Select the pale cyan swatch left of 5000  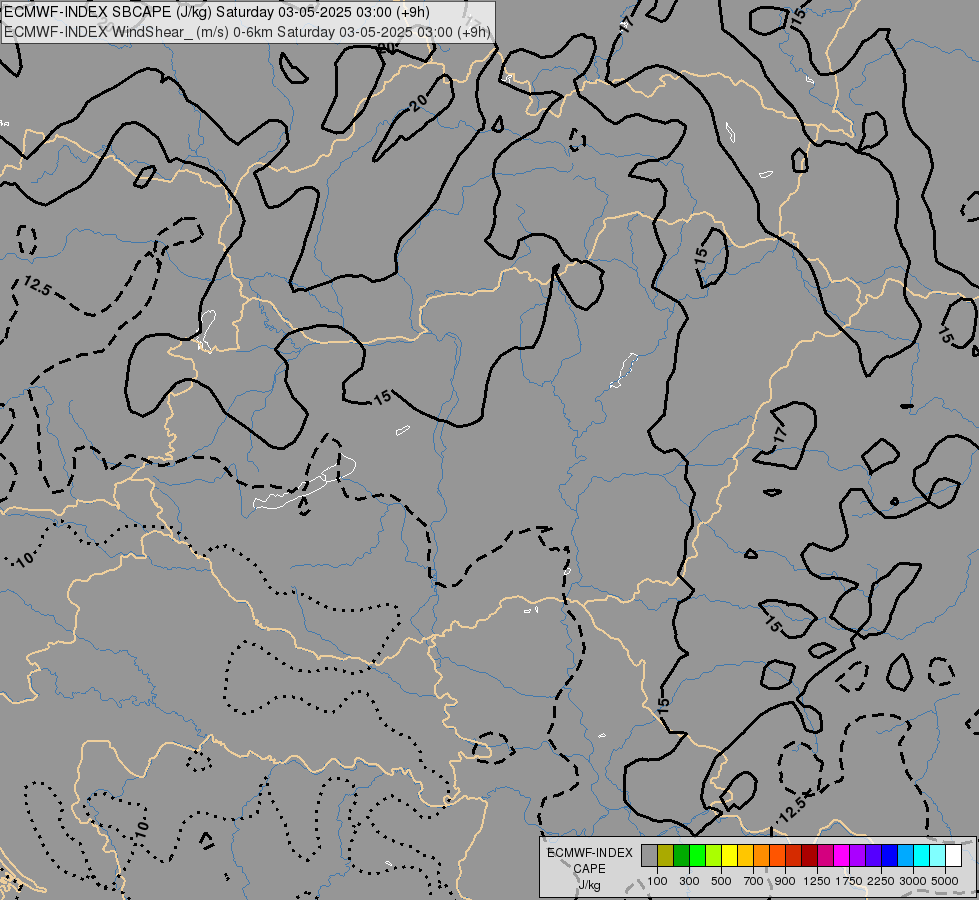point(938,855)
